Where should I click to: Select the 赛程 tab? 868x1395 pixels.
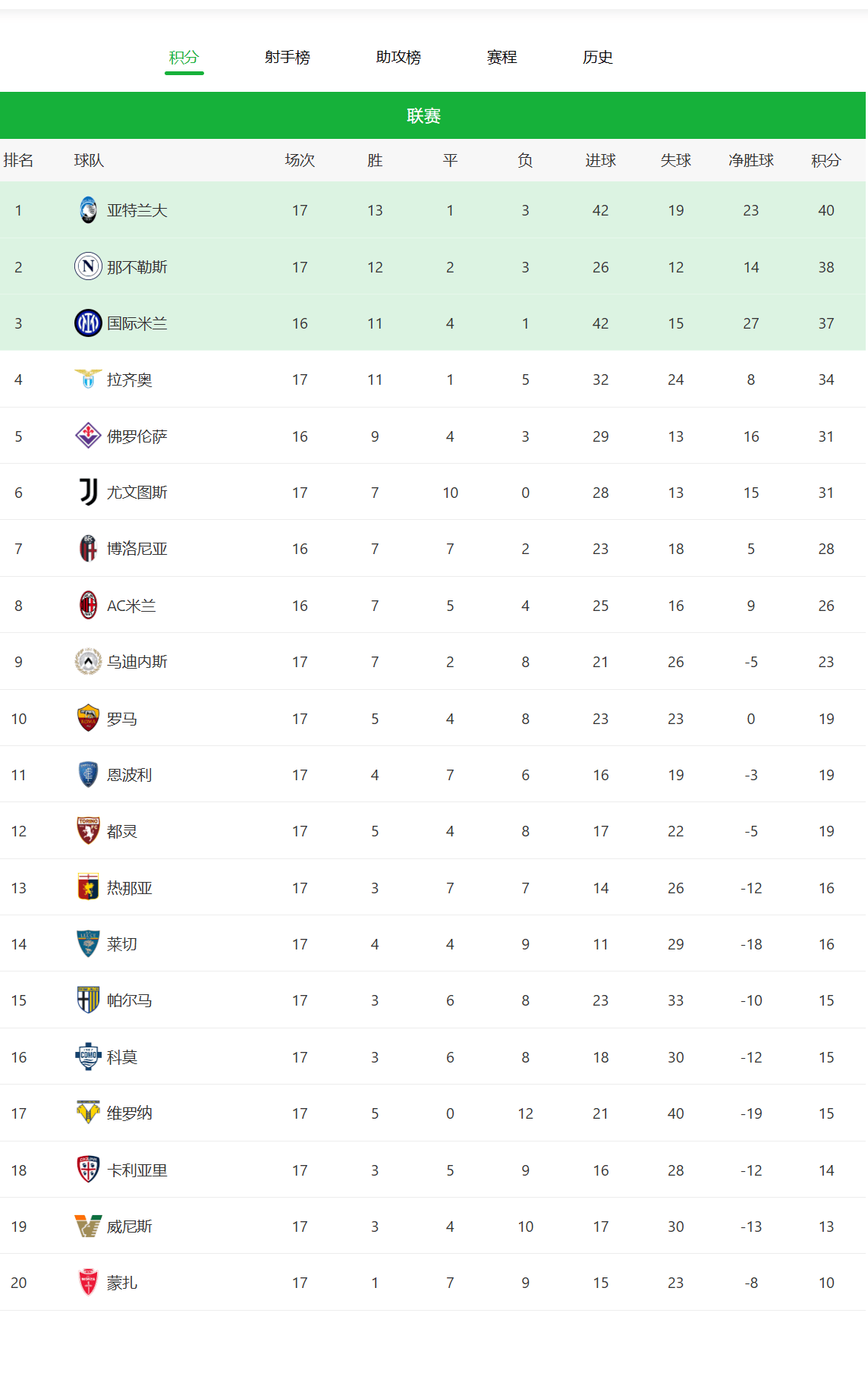502,57
